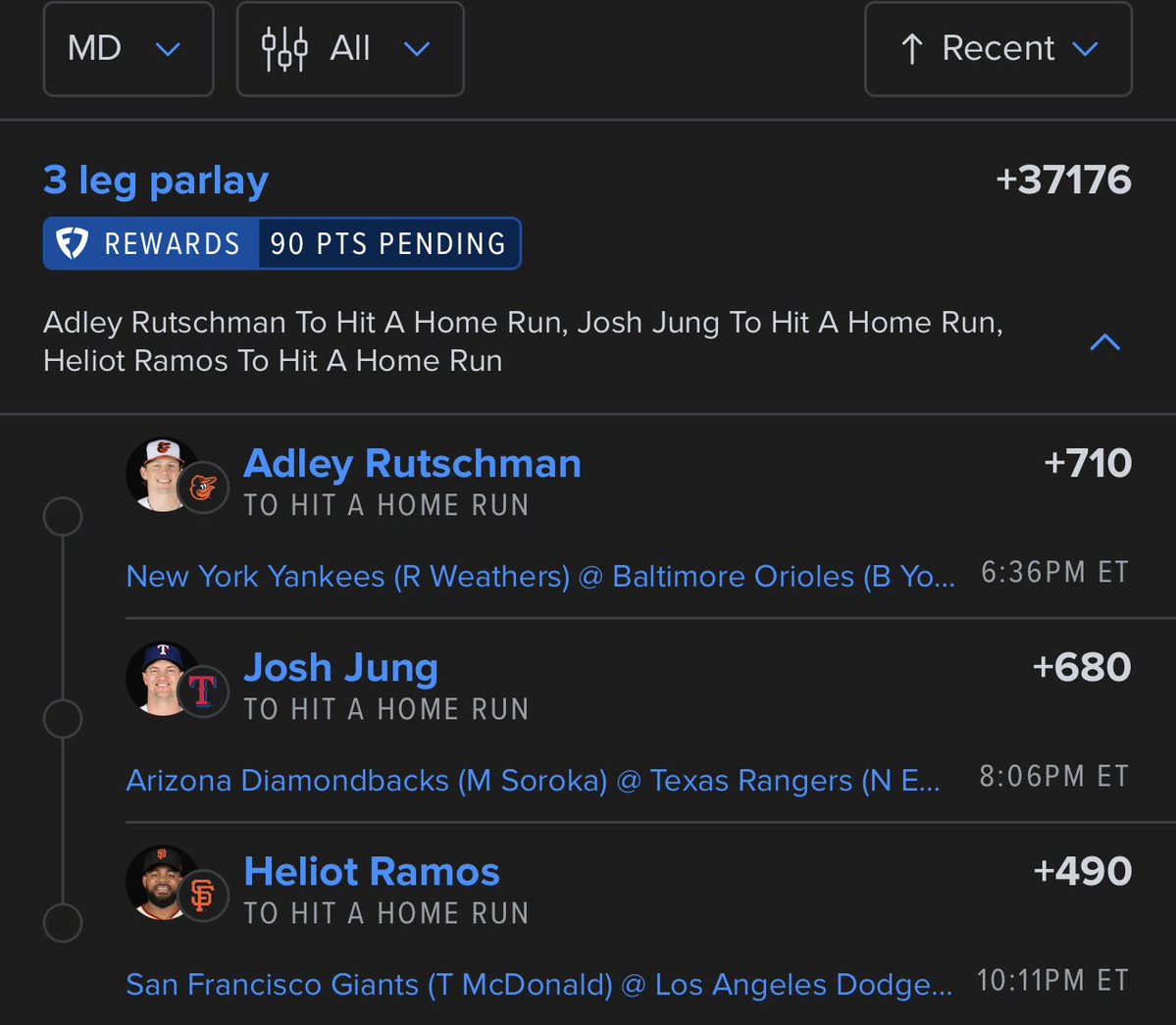1176x1025 pixels.
Task: Click the +710 odds for Rutschman
Action: 1088,463
